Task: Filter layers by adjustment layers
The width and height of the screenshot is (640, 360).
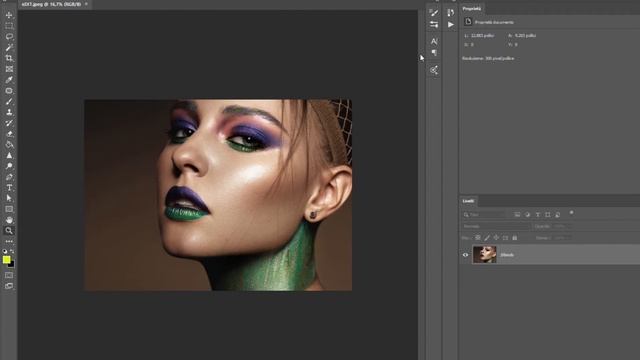Action: 527,215
